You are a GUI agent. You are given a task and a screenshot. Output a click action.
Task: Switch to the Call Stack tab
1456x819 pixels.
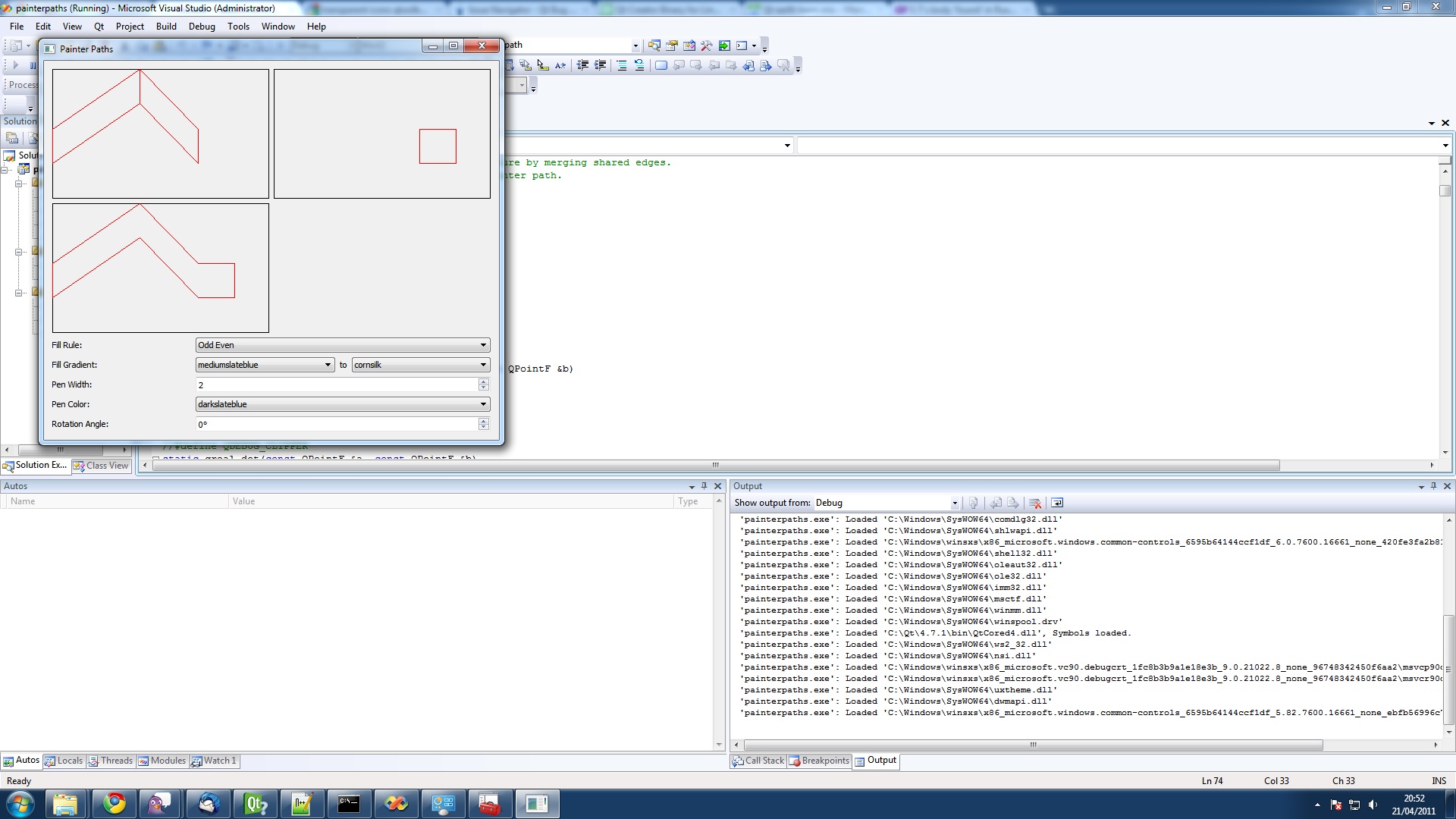758,761
